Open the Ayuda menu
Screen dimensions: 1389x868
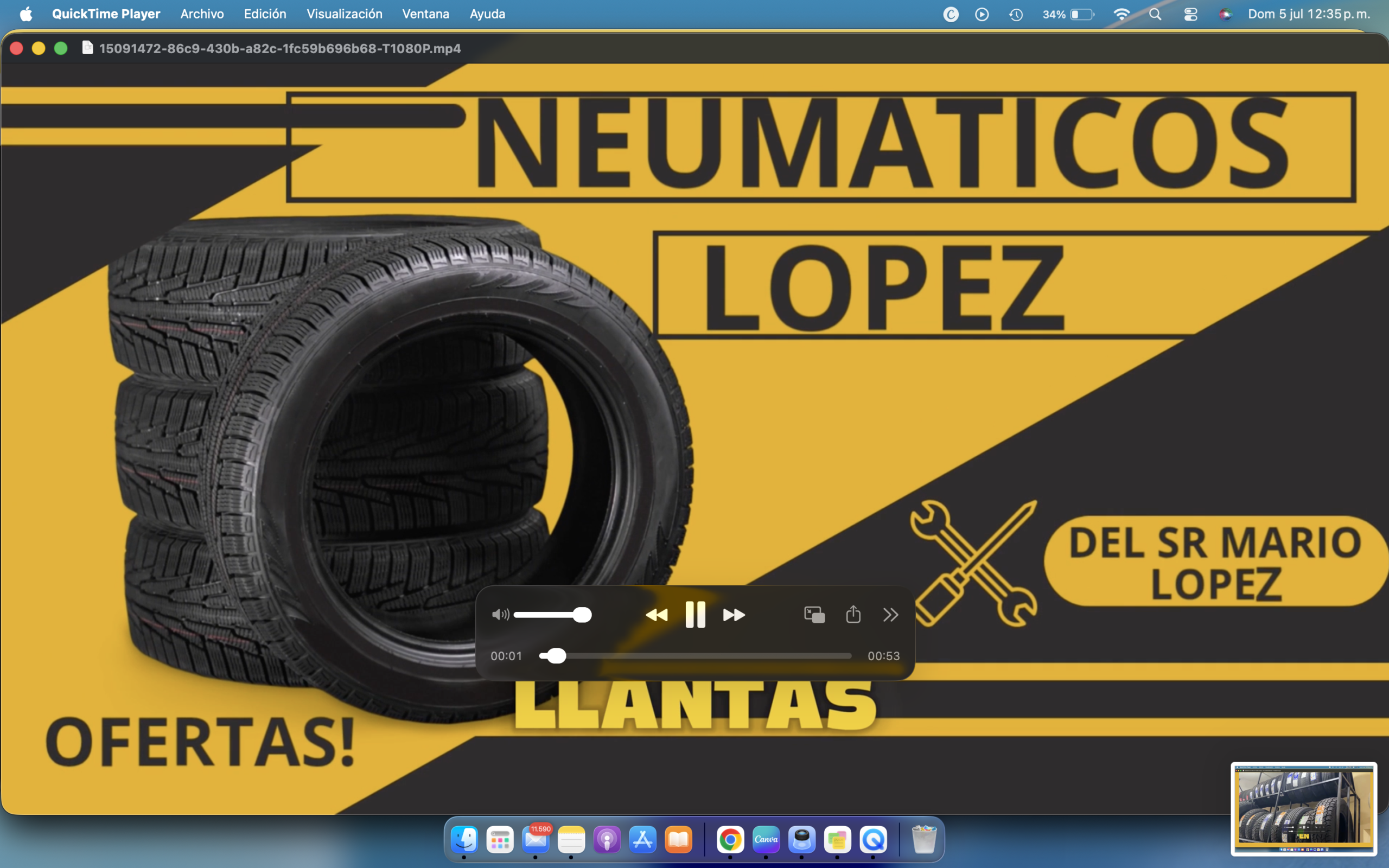(x=487, y=14)
